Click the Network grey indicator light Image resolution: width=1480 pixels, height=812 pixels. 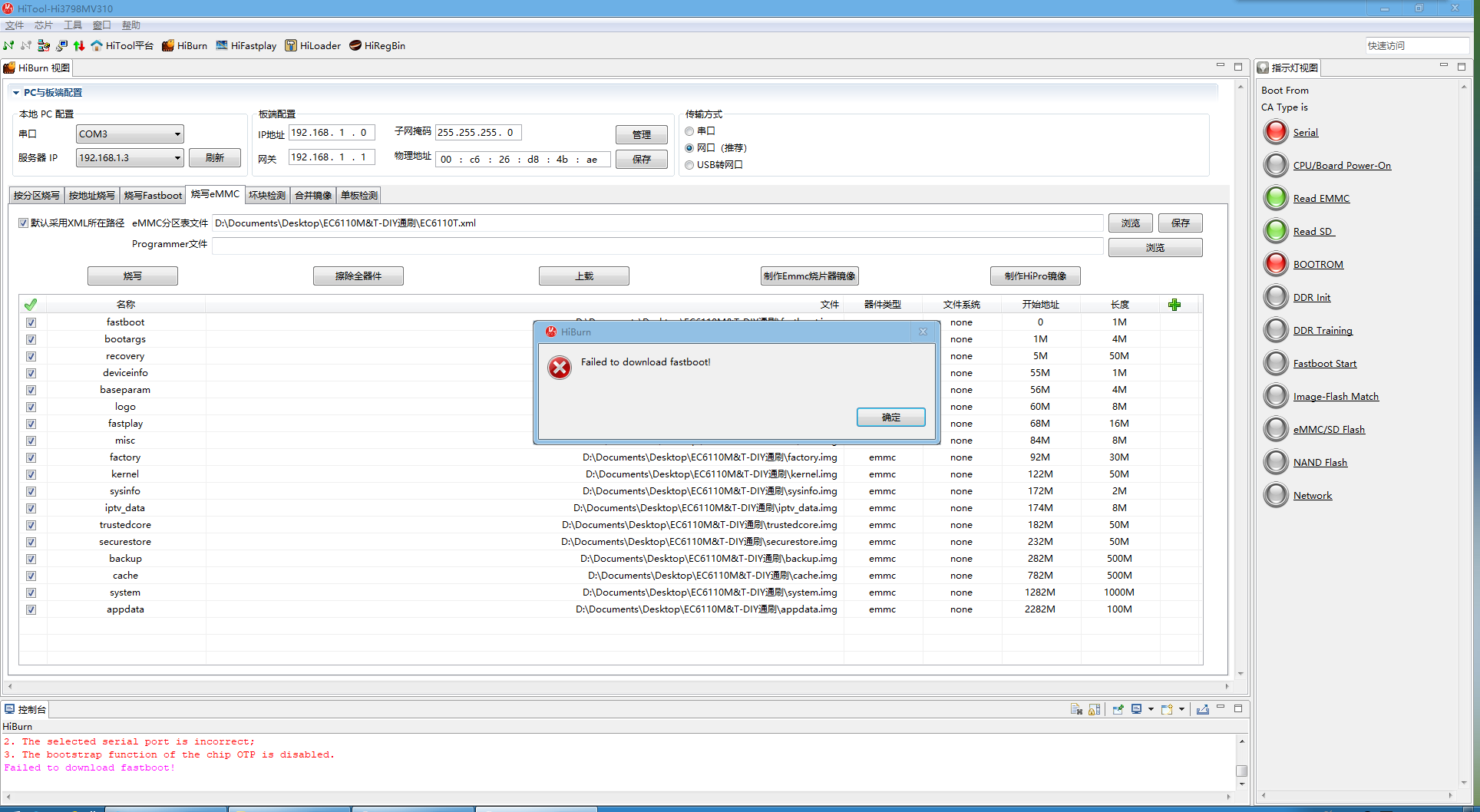[x=1276, y=495]
